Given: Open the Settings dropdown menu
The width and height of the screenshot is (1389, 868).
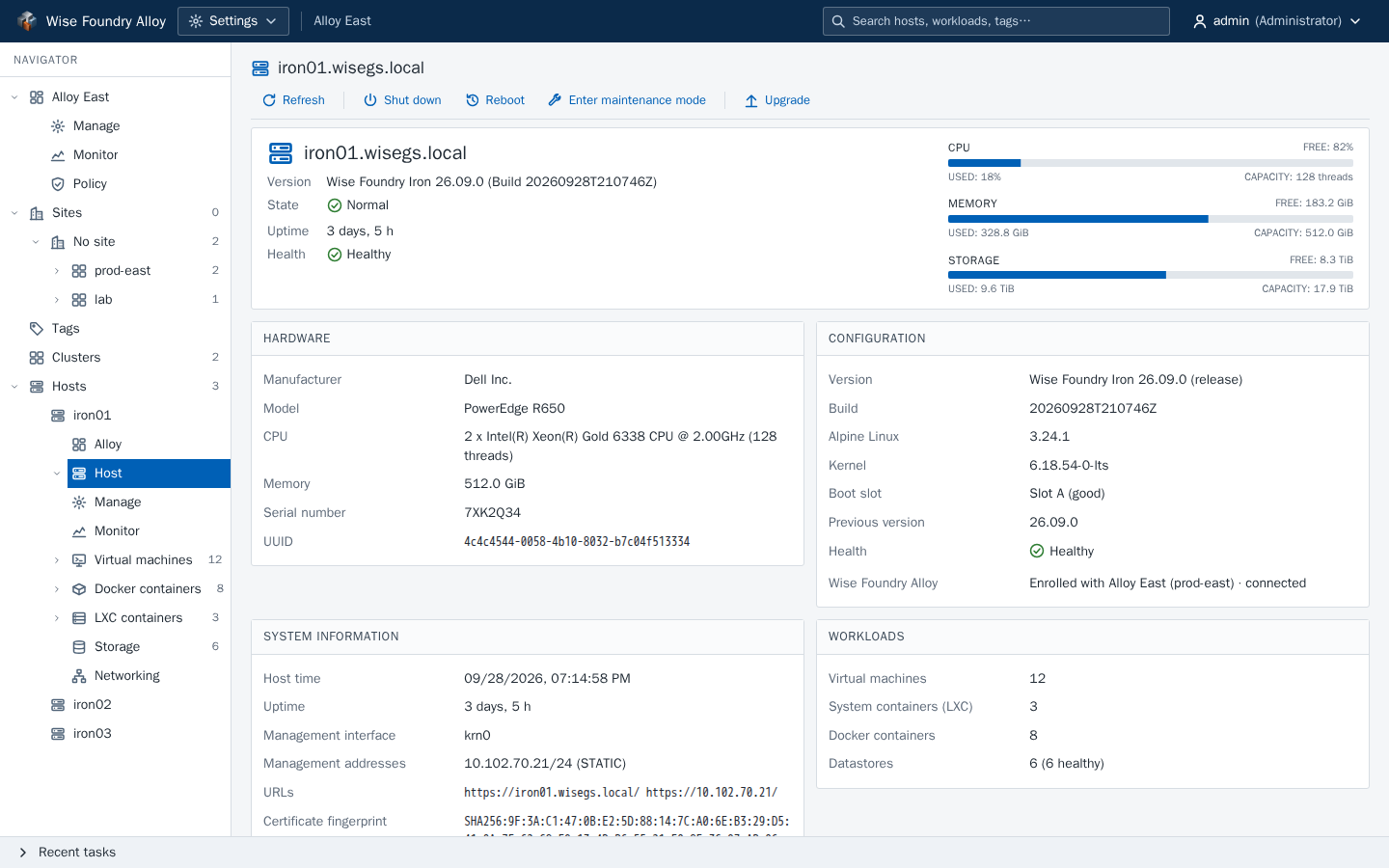Looking at the screenshot, I should [233, 21].
